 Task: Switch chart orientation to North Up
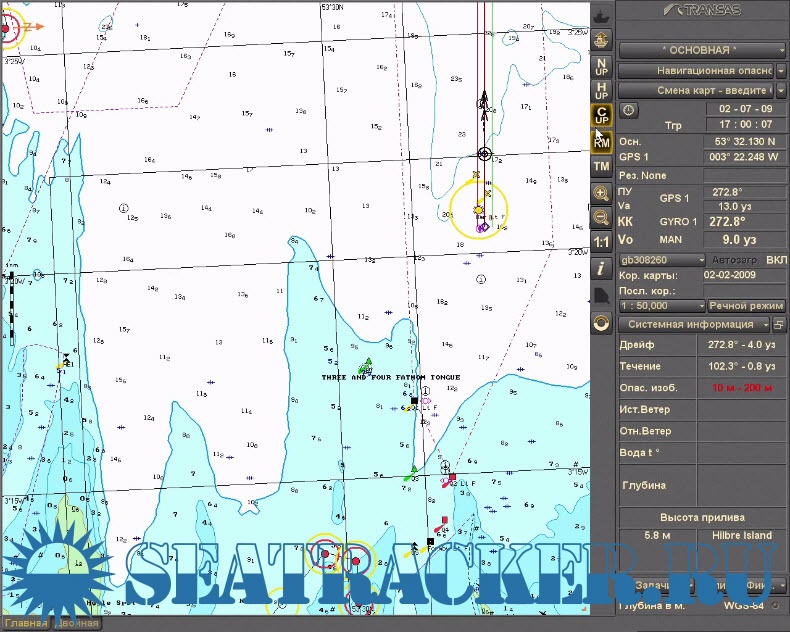[601, 67]
